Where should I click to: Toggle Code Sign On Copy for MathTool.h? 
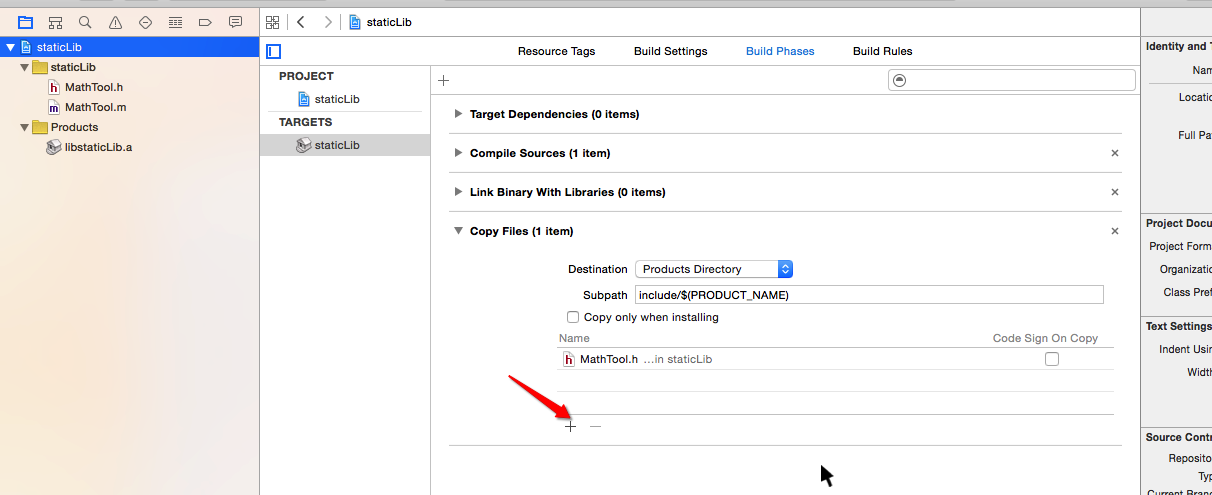point(1051,359)
